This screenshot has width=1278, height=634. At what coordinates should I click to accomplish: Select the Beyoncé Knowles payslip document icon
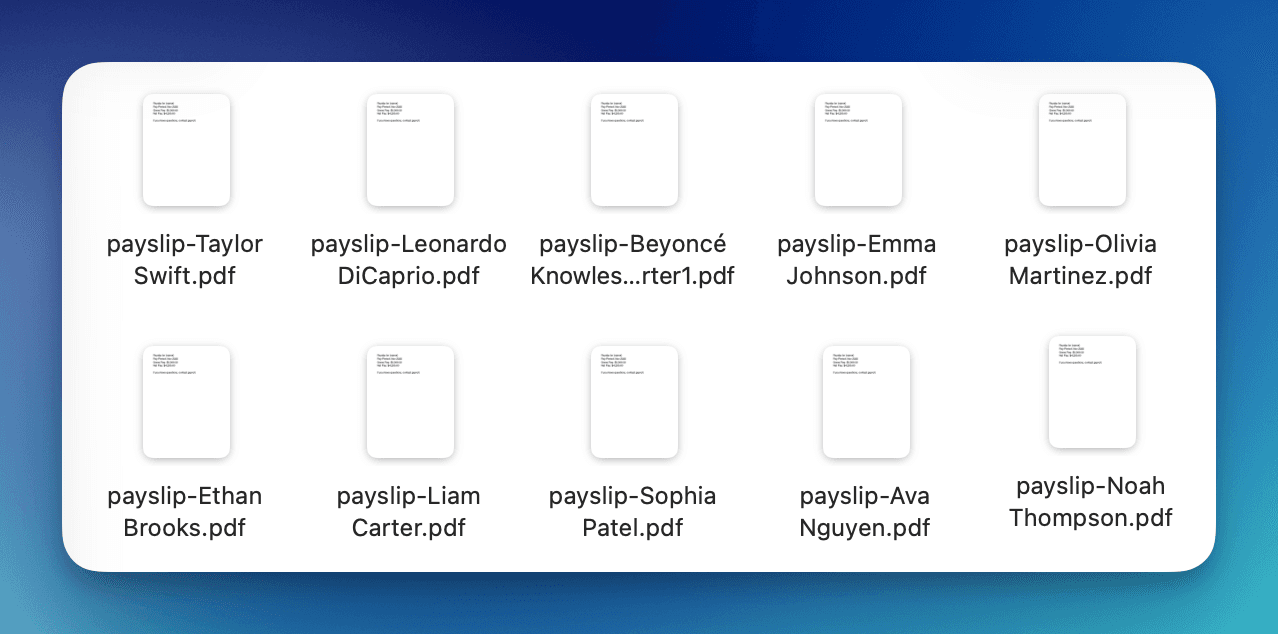(x=634, y=150)
